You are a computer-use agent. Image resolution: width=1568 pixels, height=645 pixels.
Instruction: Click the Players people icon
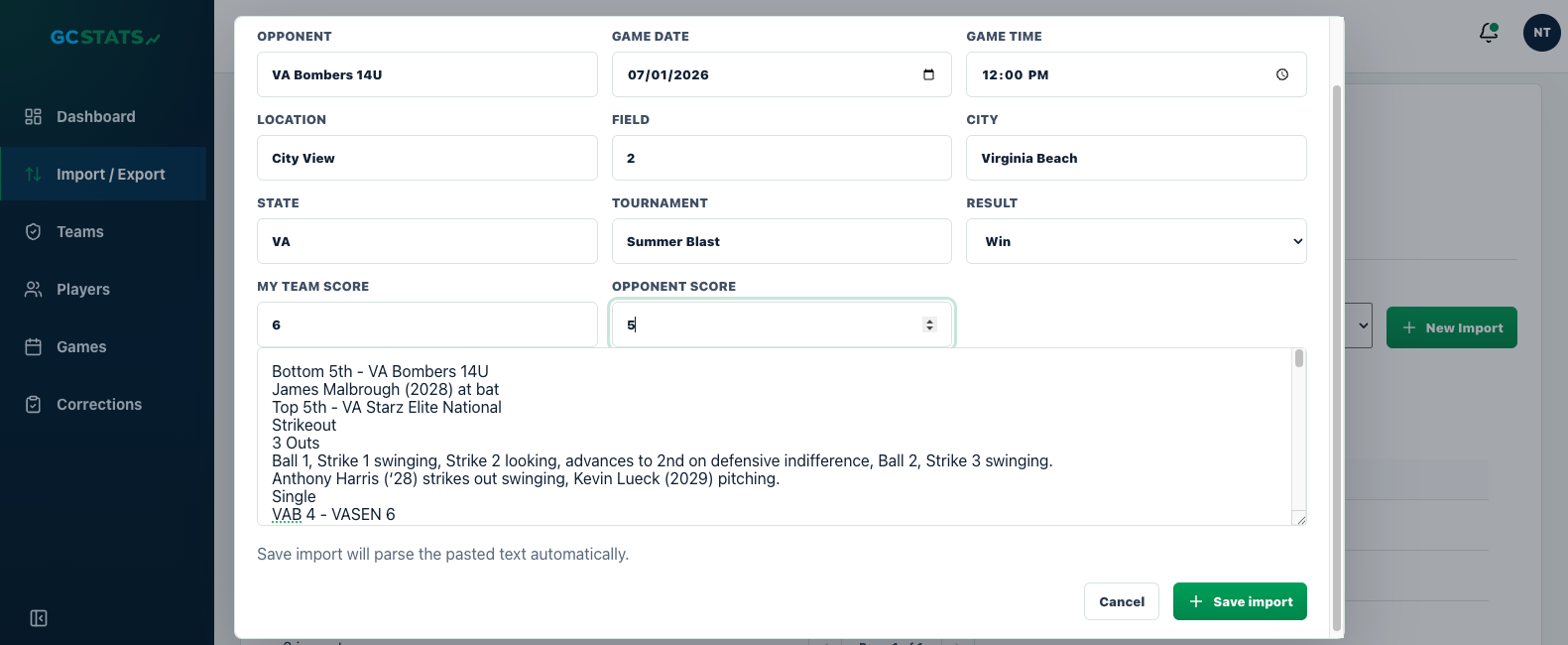pos(33,290)
